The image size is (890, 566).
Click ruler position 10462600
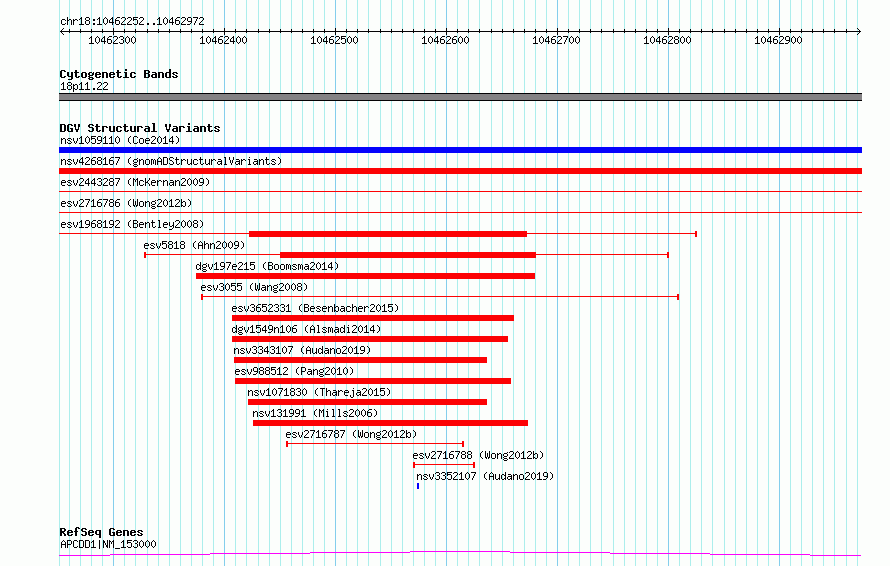pyautogui.click(x=445, y=40)
